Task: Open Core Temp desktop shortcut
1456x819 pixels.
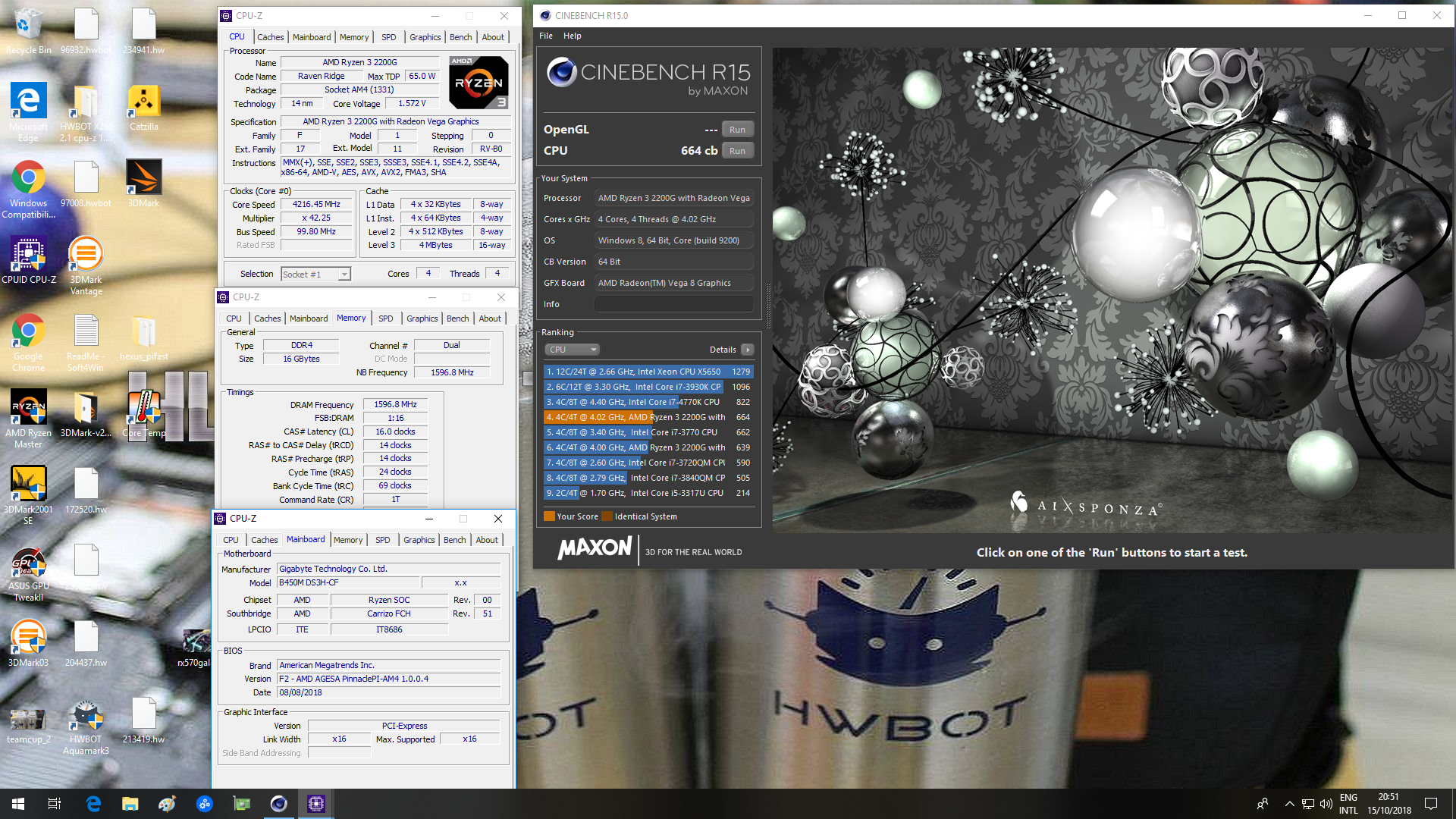Action: pos(143,413)
